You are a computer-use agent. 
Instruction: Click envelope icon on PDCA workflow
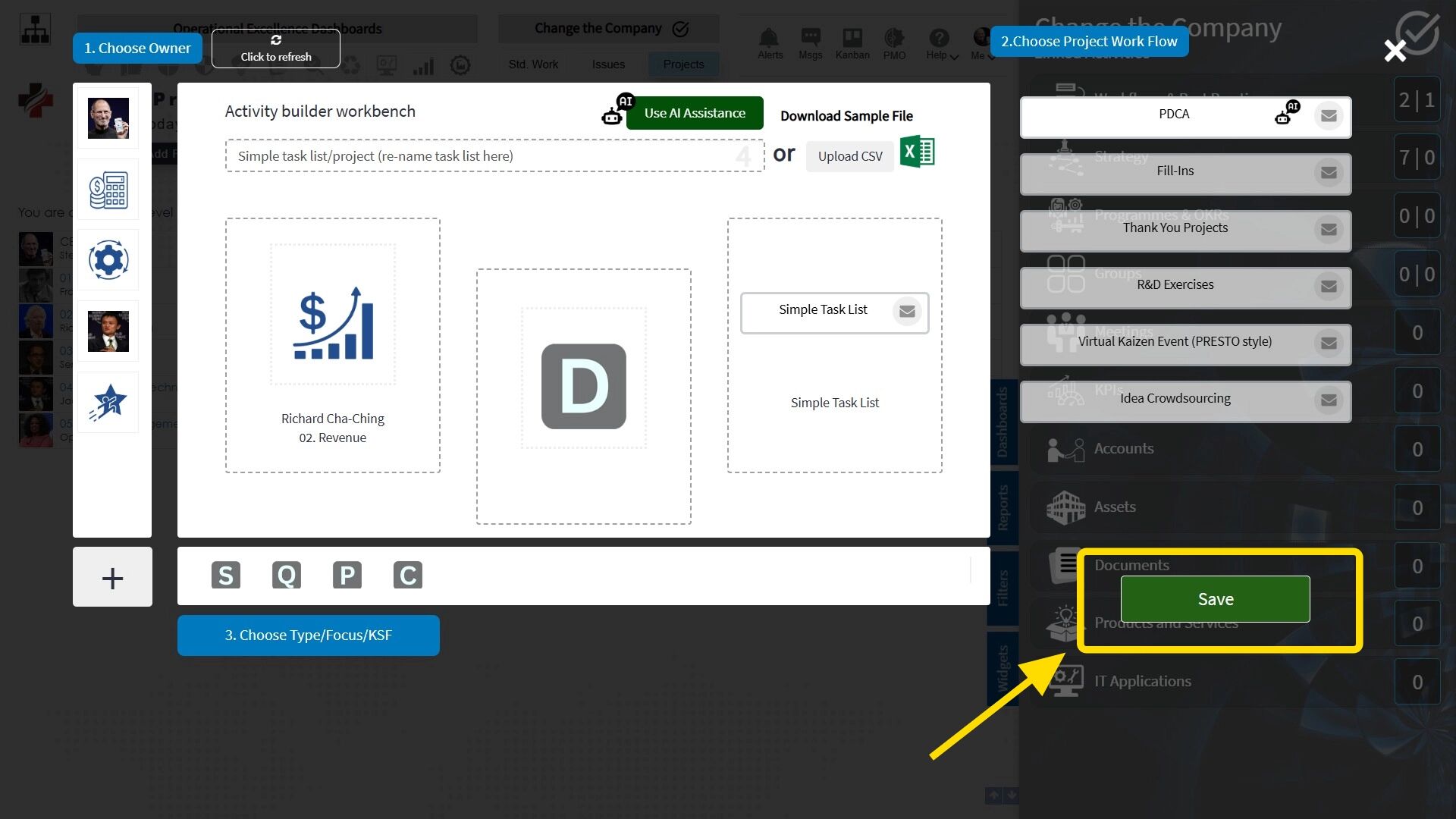1329,116
